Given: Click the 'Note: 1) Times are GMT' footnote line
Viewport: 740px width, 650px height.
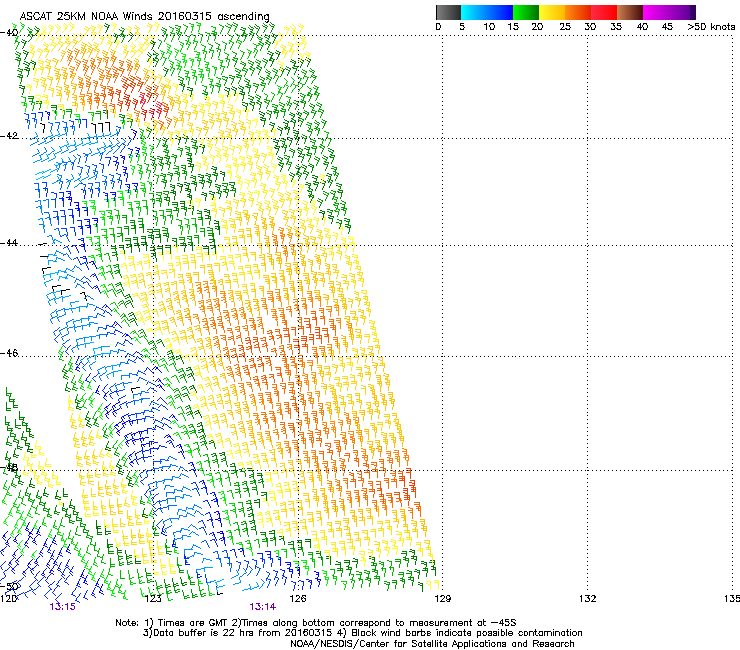Looking at the screenshot, I should point(316,623).
